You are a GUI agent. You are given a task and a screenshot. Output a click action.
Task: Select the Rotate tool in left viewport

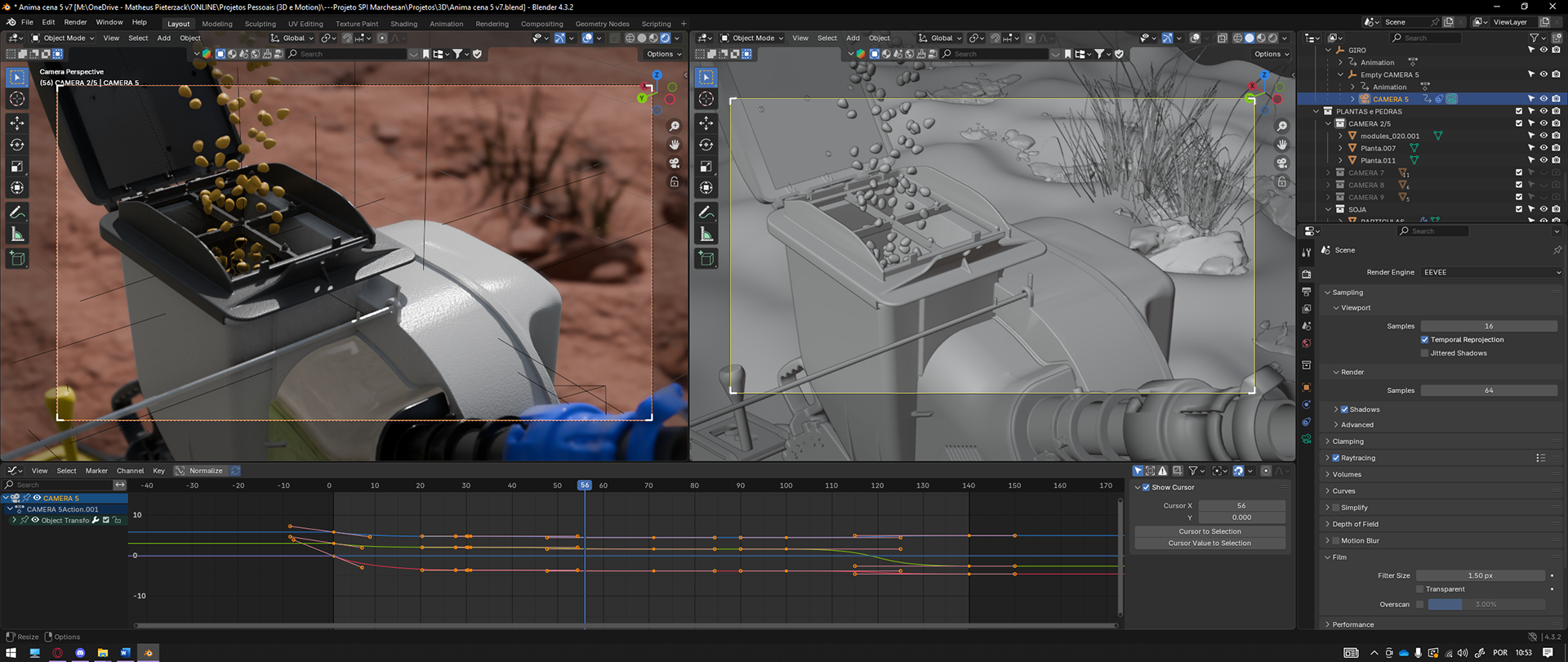pos(17,145)
